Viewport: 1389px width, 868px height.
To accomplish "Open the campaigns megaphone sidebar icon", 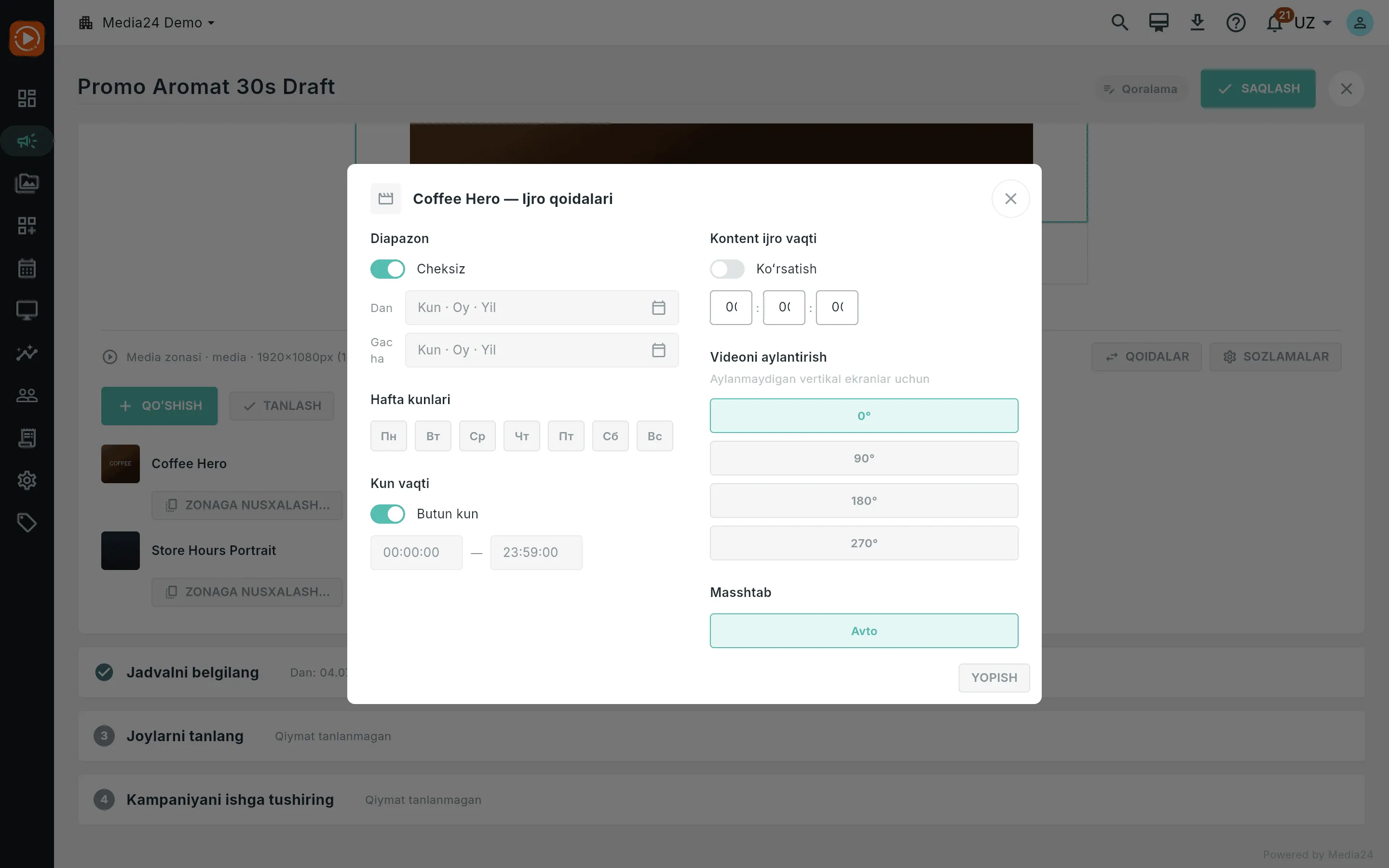I will [x=27, y=141].
